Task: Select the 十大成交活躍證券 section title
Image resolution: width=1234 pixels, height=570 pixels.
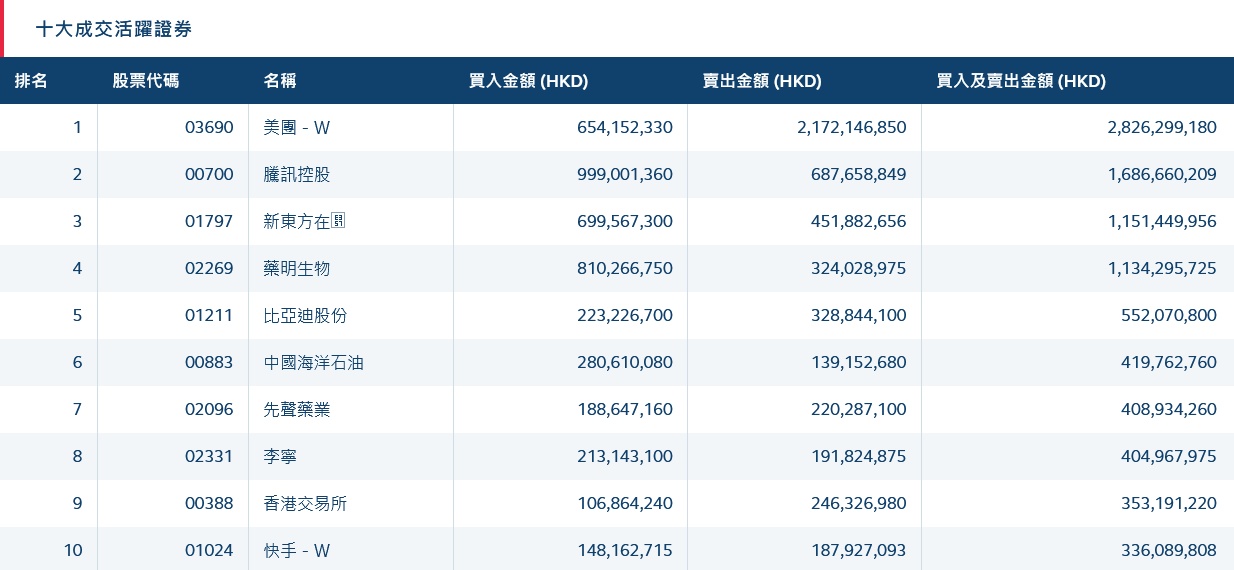Action: coord(114,29)
